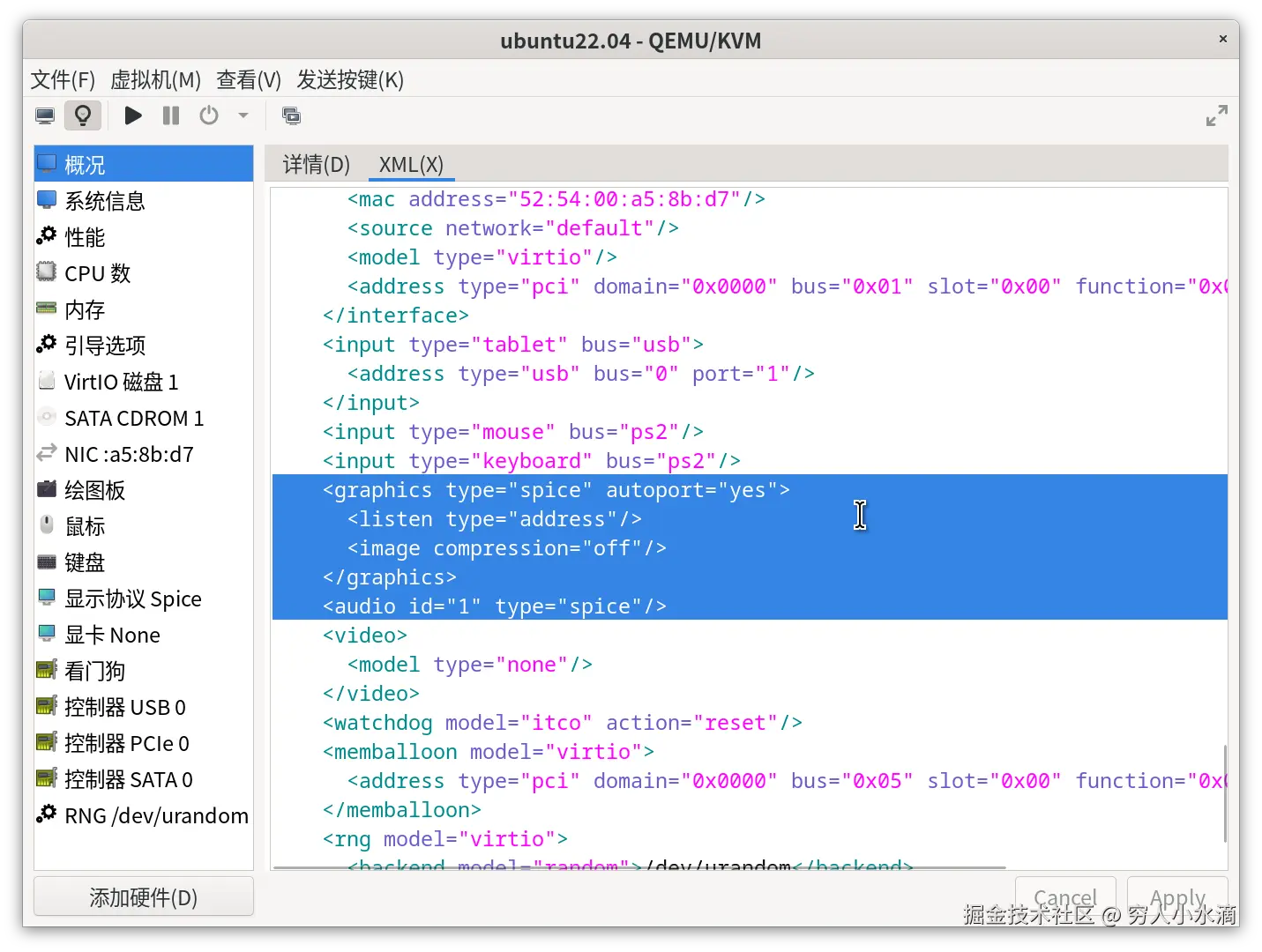Image resolution: width=1262 pixels, height=952 pixels.
Task: Select 系统信息 in the hardware list
Action: pyautogui.click(x=144, y=201)
